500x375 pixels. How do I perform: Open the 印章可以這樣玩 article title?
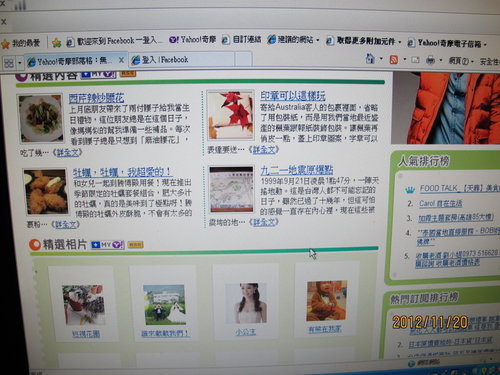(x=293, y=96)
